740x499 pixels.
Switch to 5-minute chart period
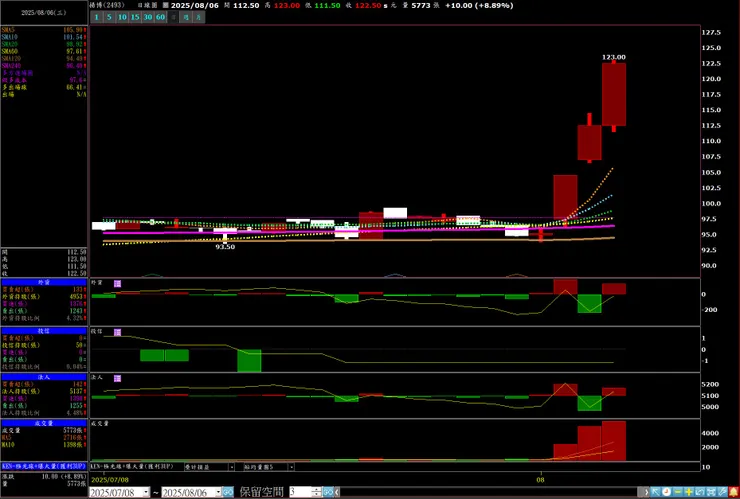point(109,17)
